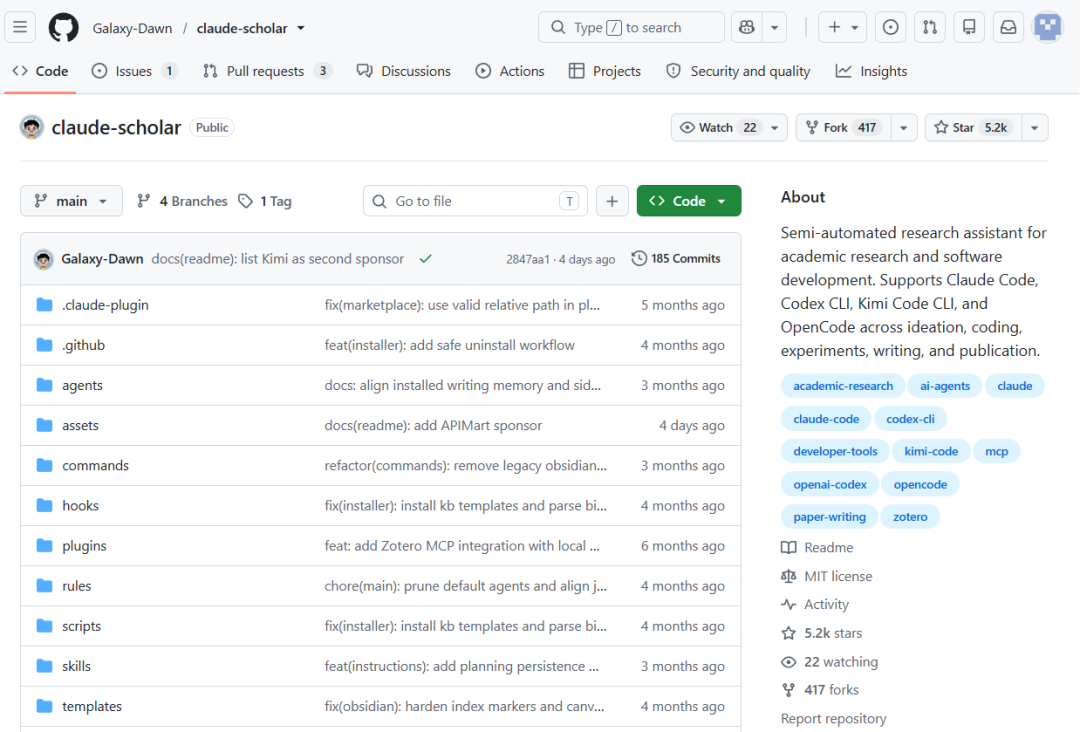
Task: Open the green Code dropdown button
Action: point(689,201)
